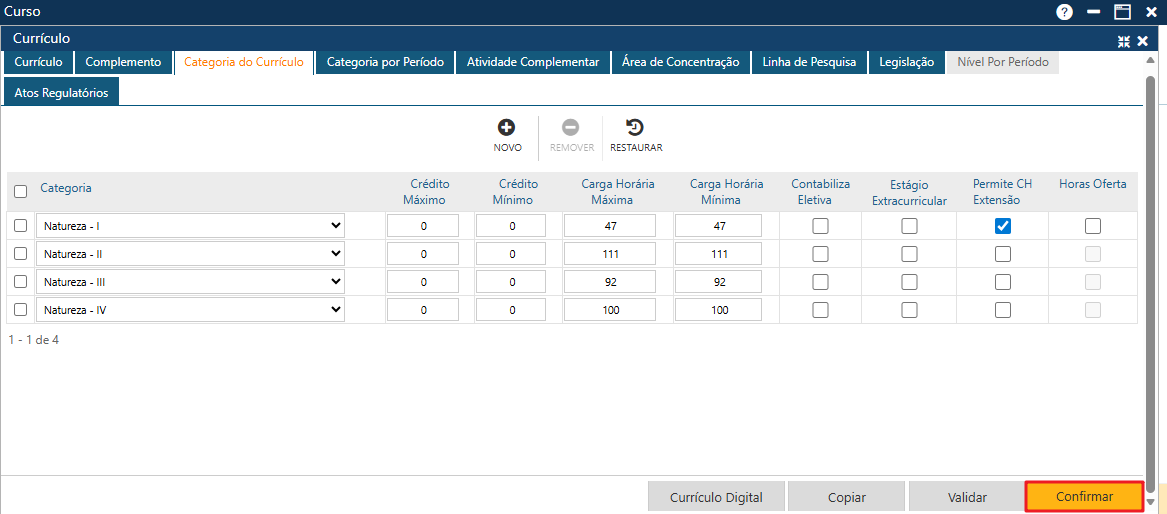1167x514 pixels.
Task: Open the Natureza - III category dropdown
Action: [191, 282]
